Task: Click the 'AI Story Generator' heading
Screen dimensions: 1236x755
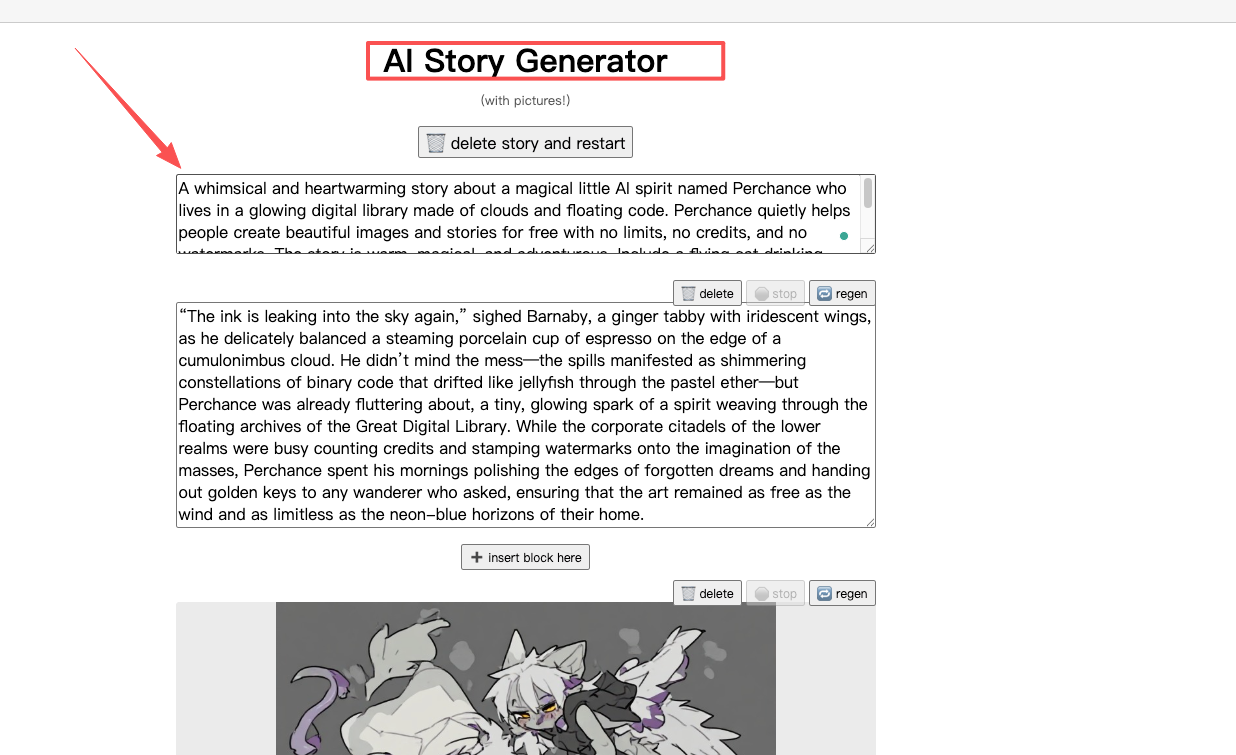Action: pos(526,61)
